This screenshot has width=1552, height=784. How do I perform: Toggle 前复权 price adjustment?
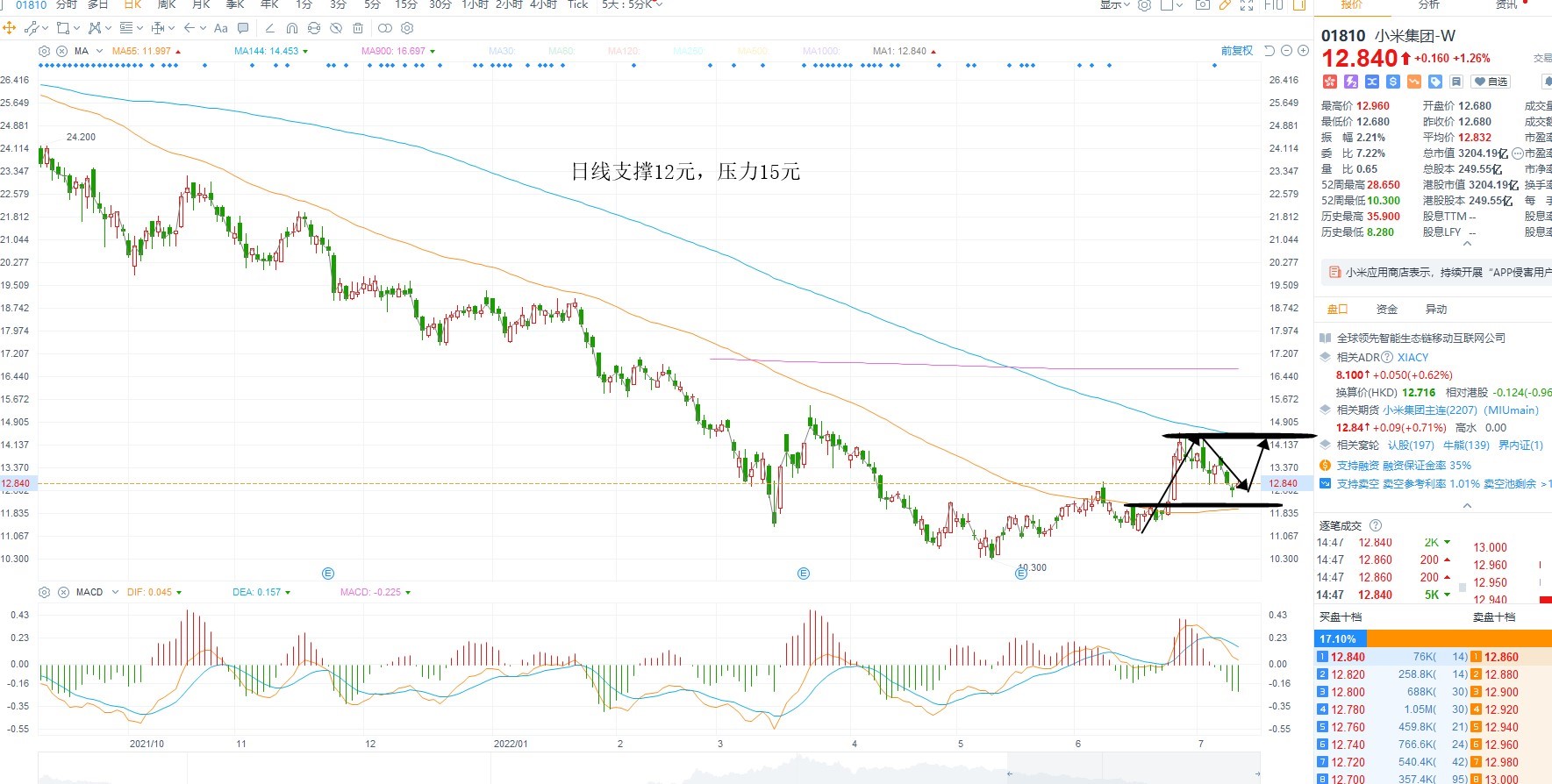[x=1237, y=50]
